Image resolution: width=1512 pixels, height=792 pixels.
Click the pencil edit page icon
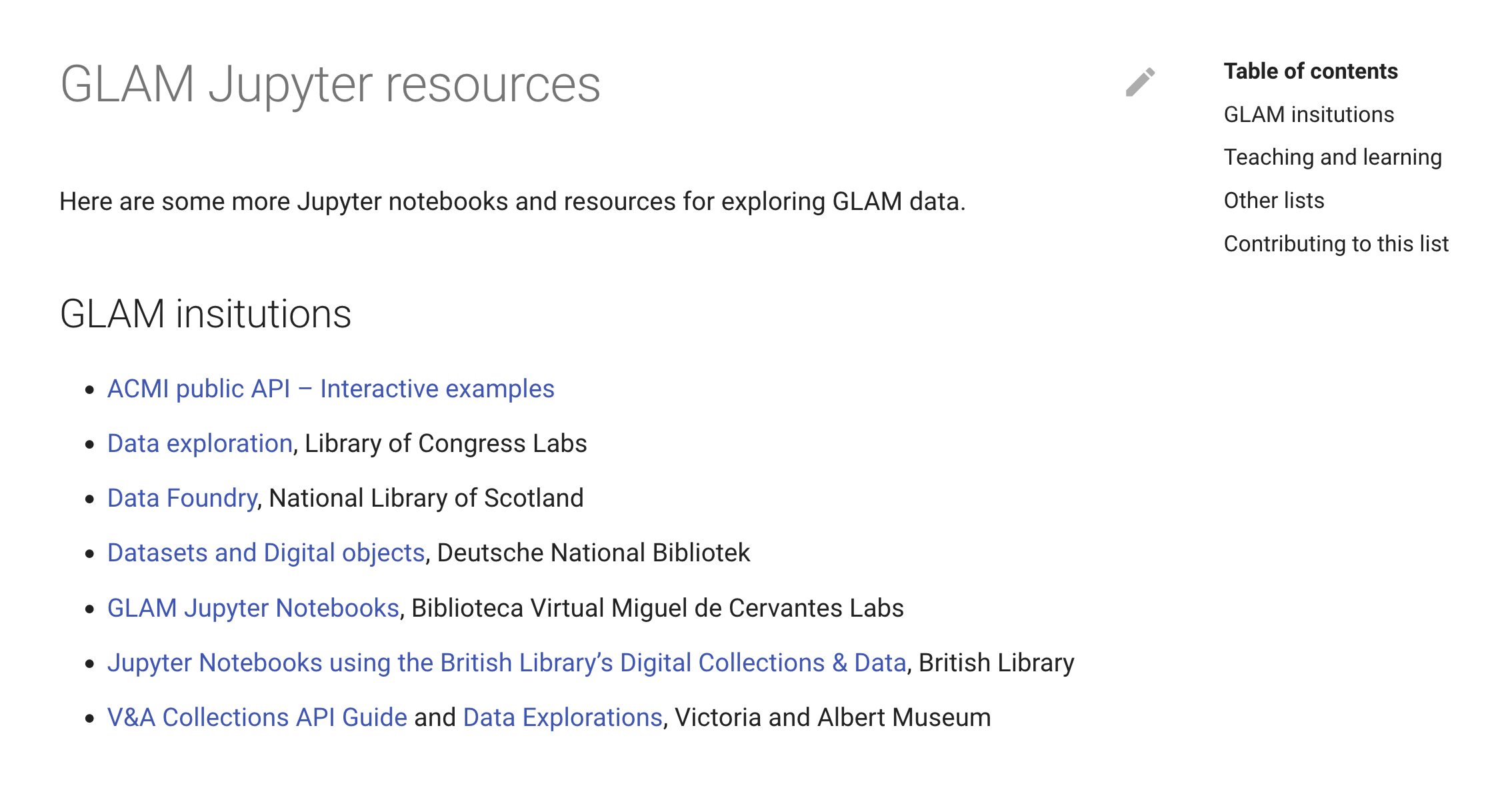pos(1140,83)
